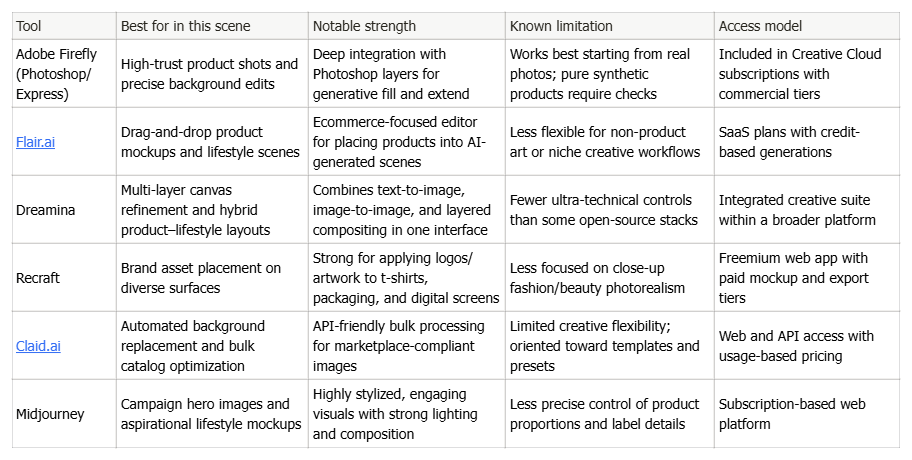Click the Known limitation column header
Screen dimensions: 912x460
pos(610,26)
